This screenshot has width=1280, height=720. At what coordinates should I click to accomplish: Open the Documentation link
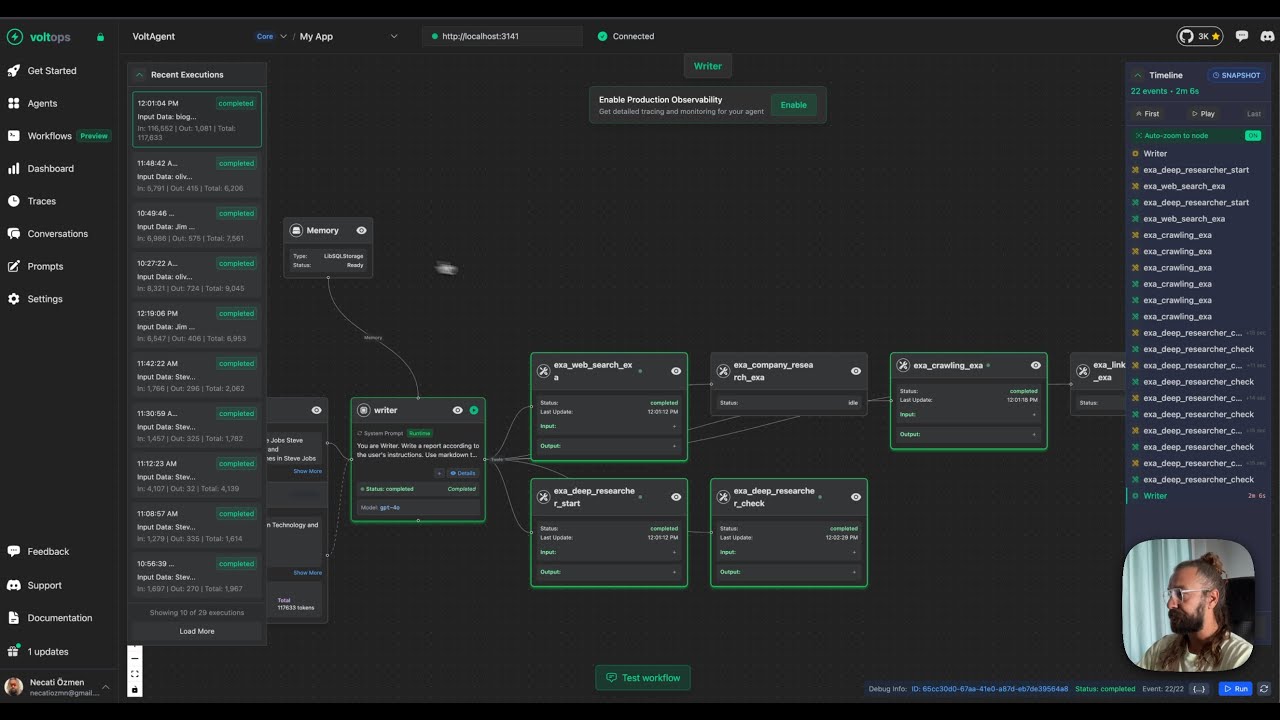point(59,618)
